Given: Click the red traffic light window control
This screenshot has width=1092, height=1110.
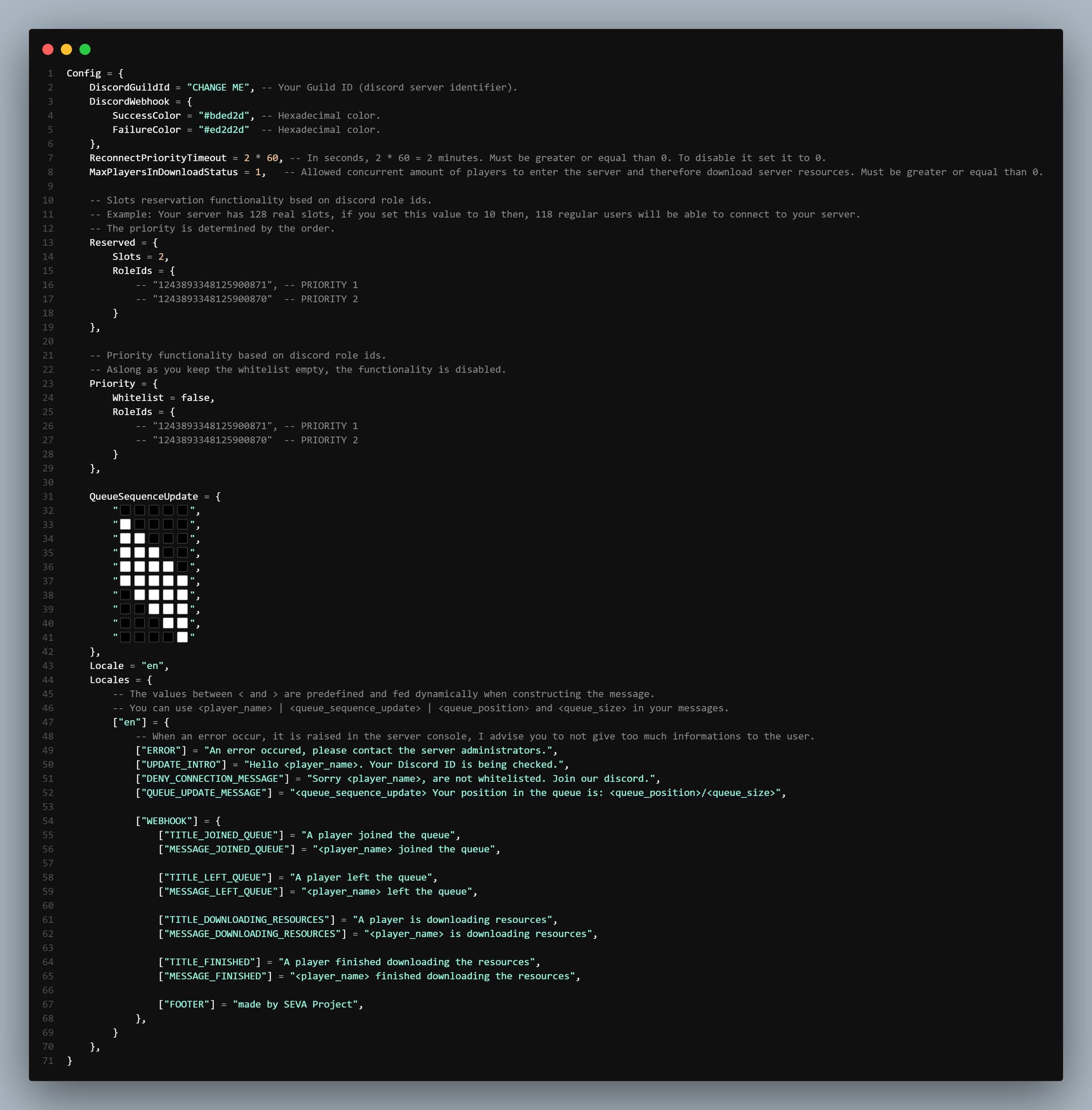Looking at the screenshot, I should click(48, 49).
